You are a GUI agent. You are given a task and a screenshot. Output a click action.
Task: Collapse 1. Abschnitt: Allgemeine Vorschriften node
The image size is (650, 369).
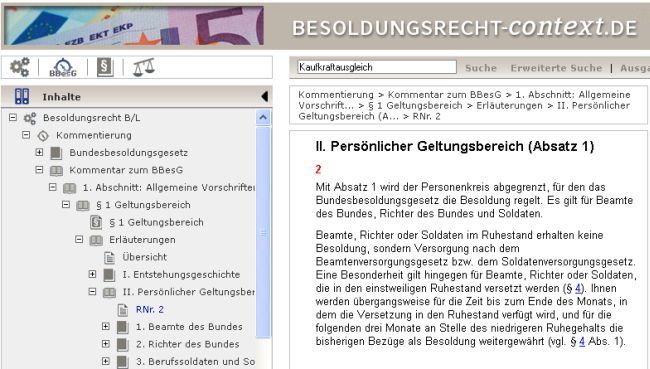point(53,187)
